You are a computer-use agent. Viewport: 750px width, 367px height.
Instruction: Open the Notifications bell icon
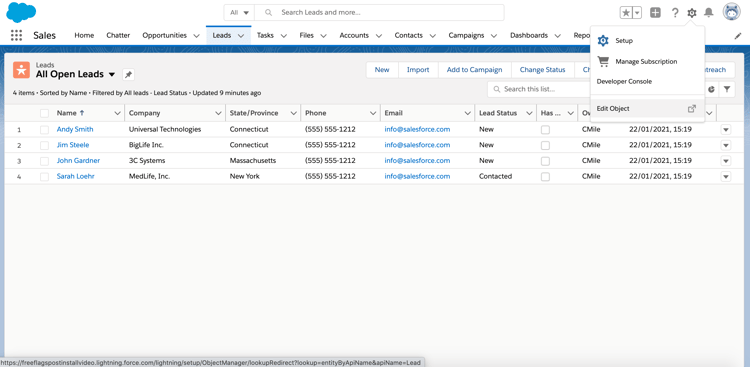(708, 13)
